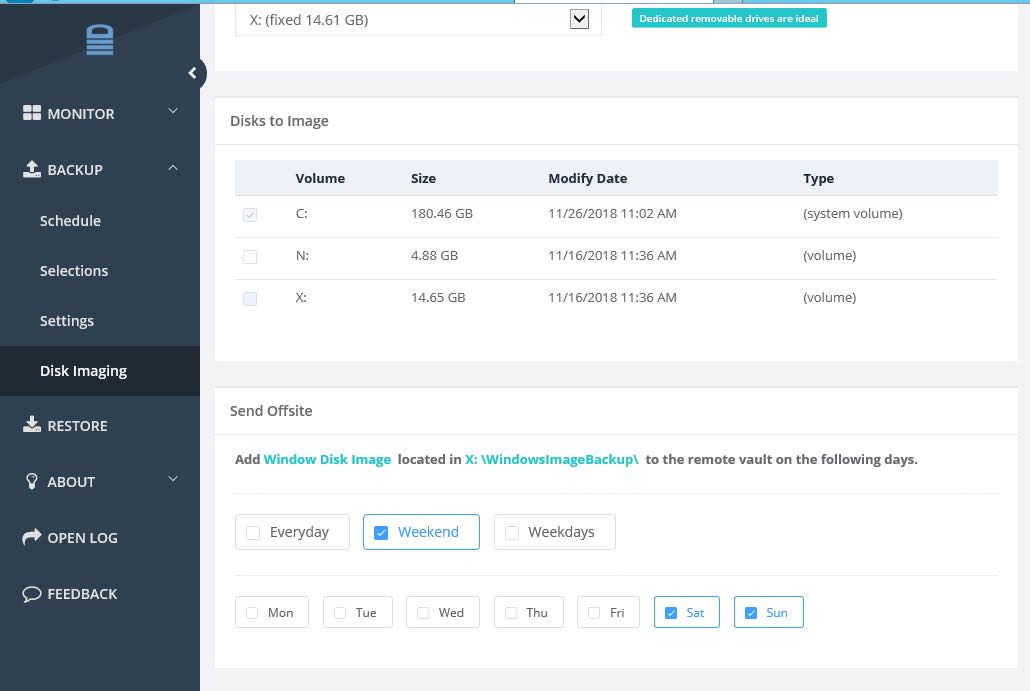The image size is (1030, 691).
Task: Enable the Everyday offsite option
Action: pos(292,532)
